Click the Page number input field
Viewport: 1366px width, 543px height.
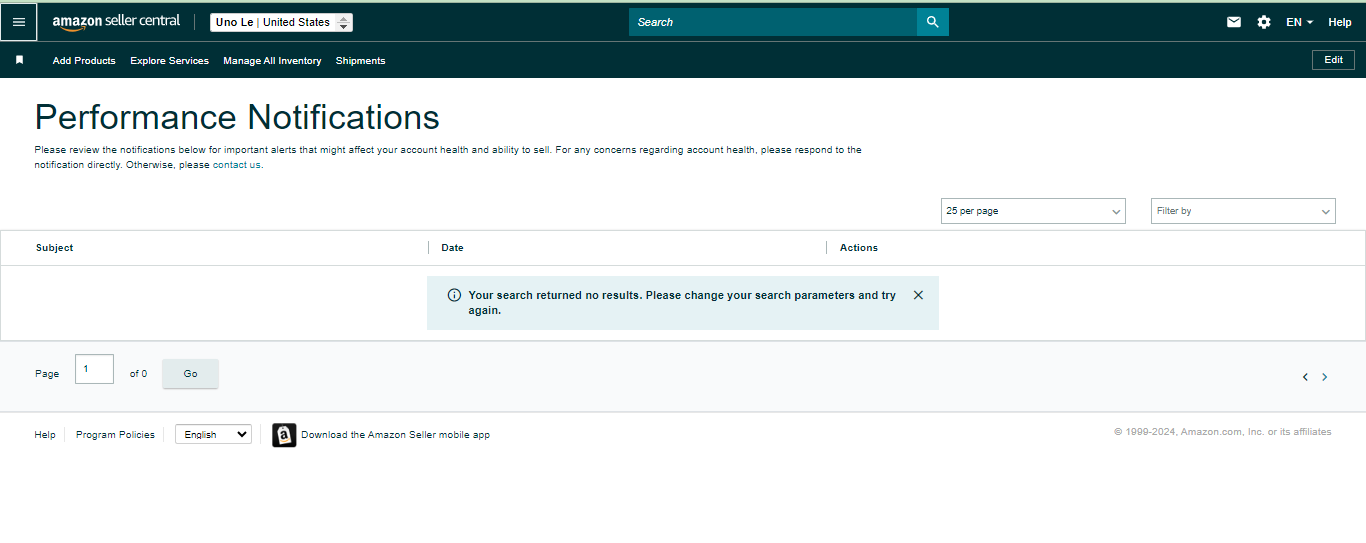(94, 369)
